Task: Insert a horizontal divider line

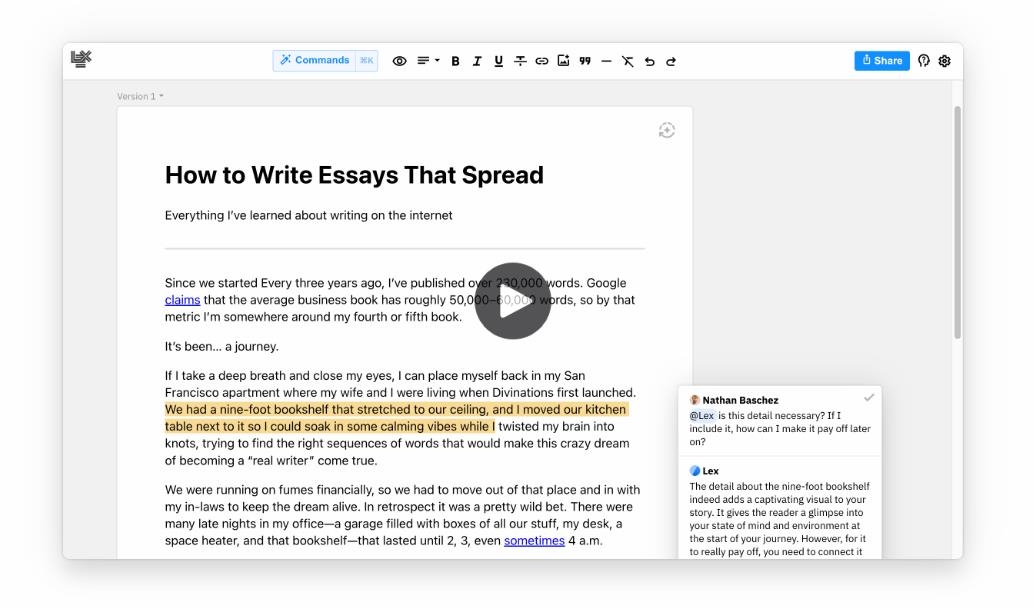Action: coord(607,61)
